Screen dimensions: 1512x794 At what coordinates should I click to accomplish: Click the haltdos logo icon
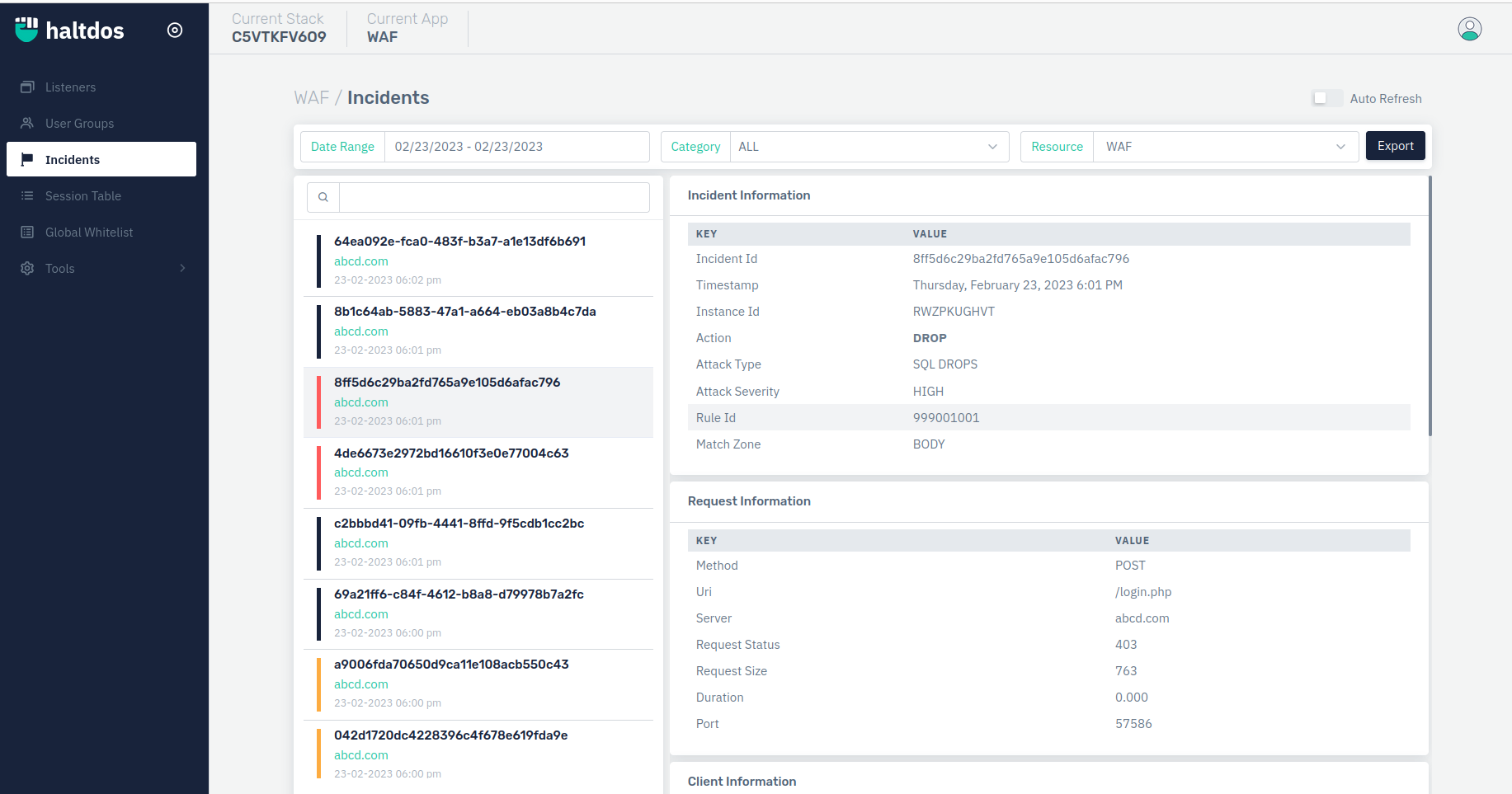[x=26, y=30]
